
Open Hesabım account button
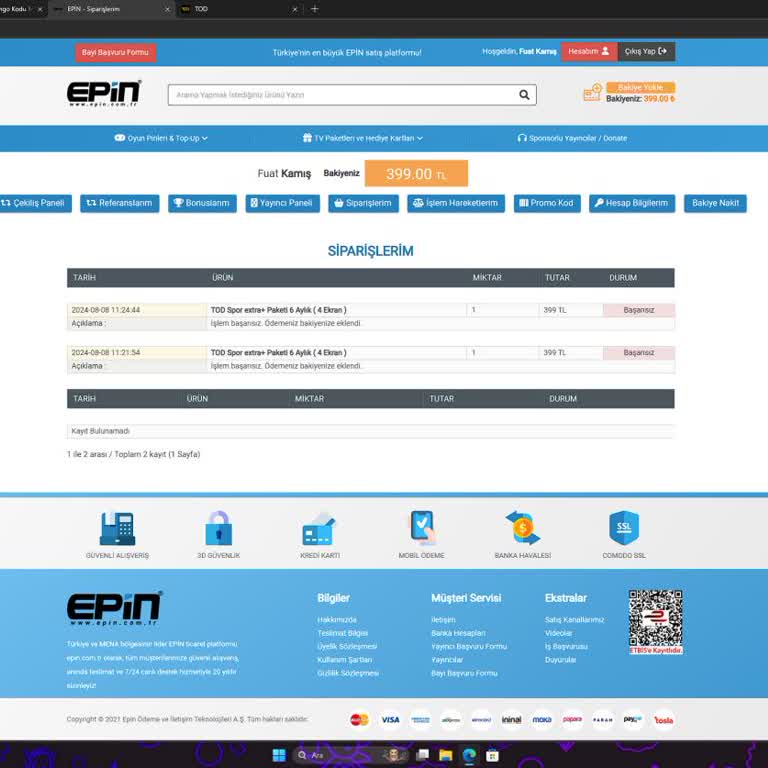click(x=589, y=51)
